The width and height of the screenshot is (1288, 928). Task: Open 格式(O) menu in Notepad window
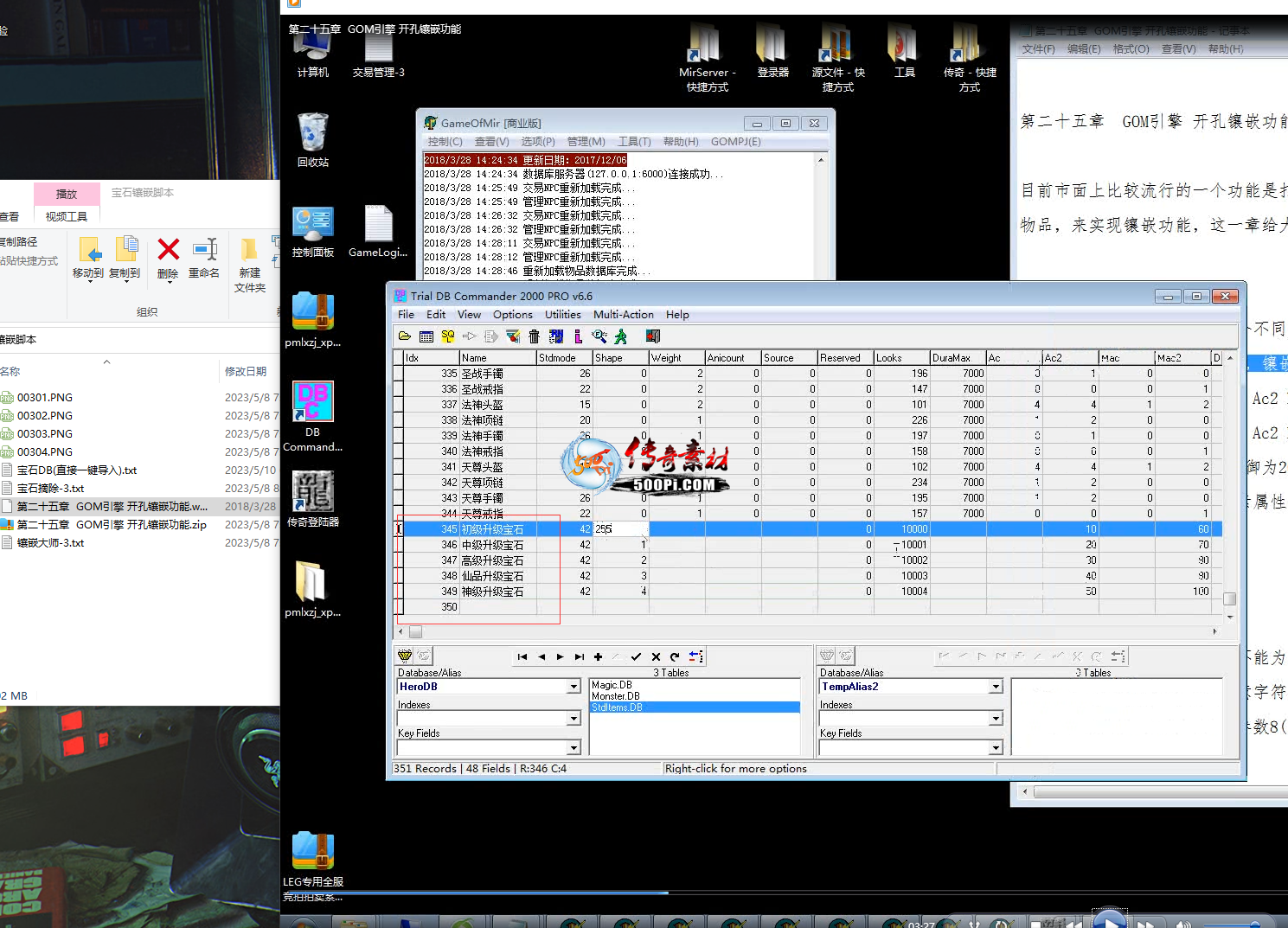pyautogui.click(x=1131, y=49)
